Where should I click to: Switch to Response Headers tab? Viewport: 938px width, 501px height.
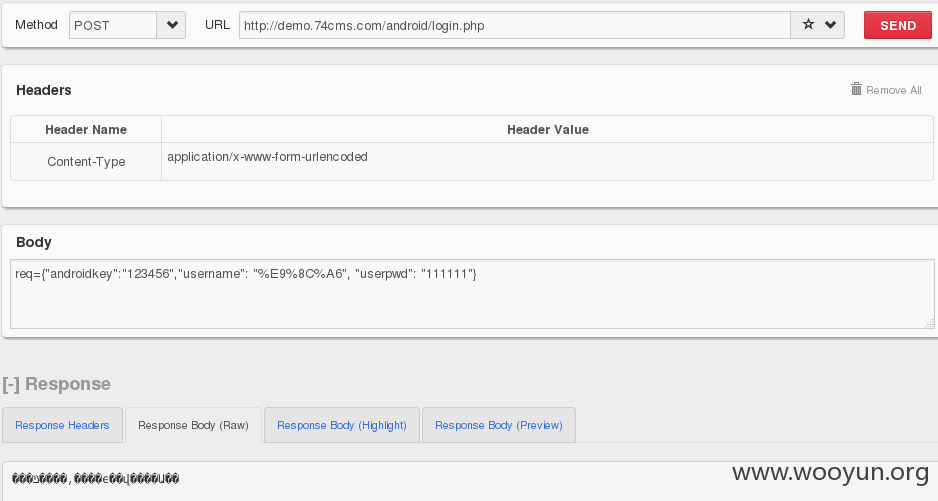click(62, 425)
